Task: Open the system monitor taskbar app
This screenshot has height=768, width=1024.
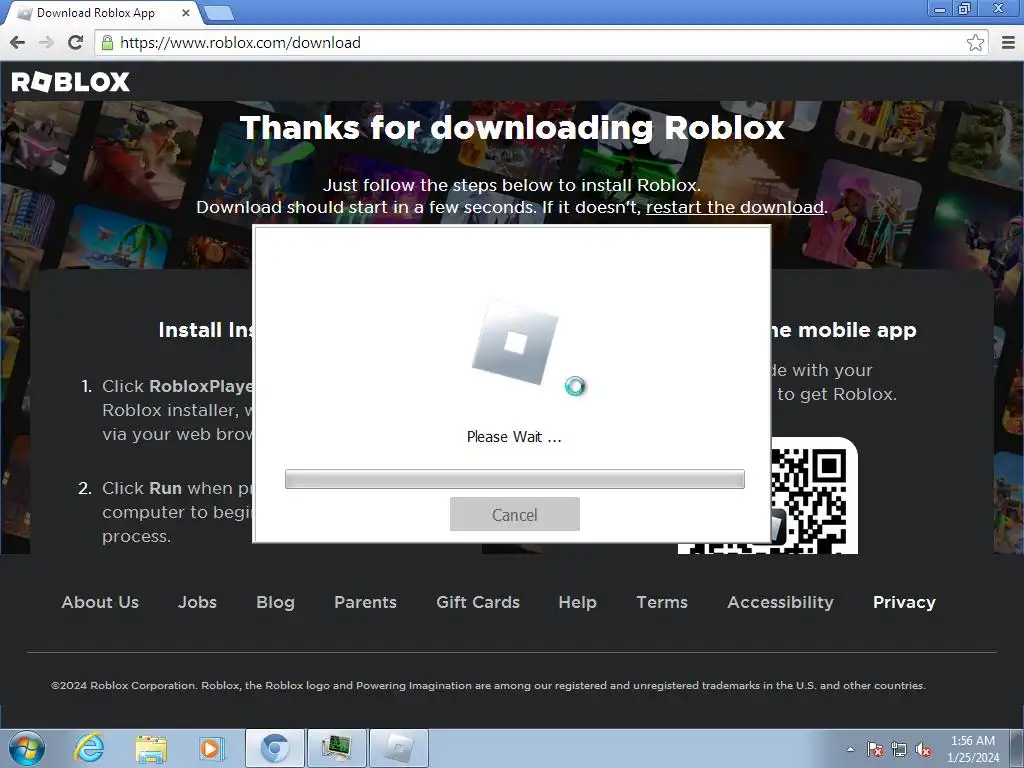Action: pyautogui.click(x=336, y=748)
